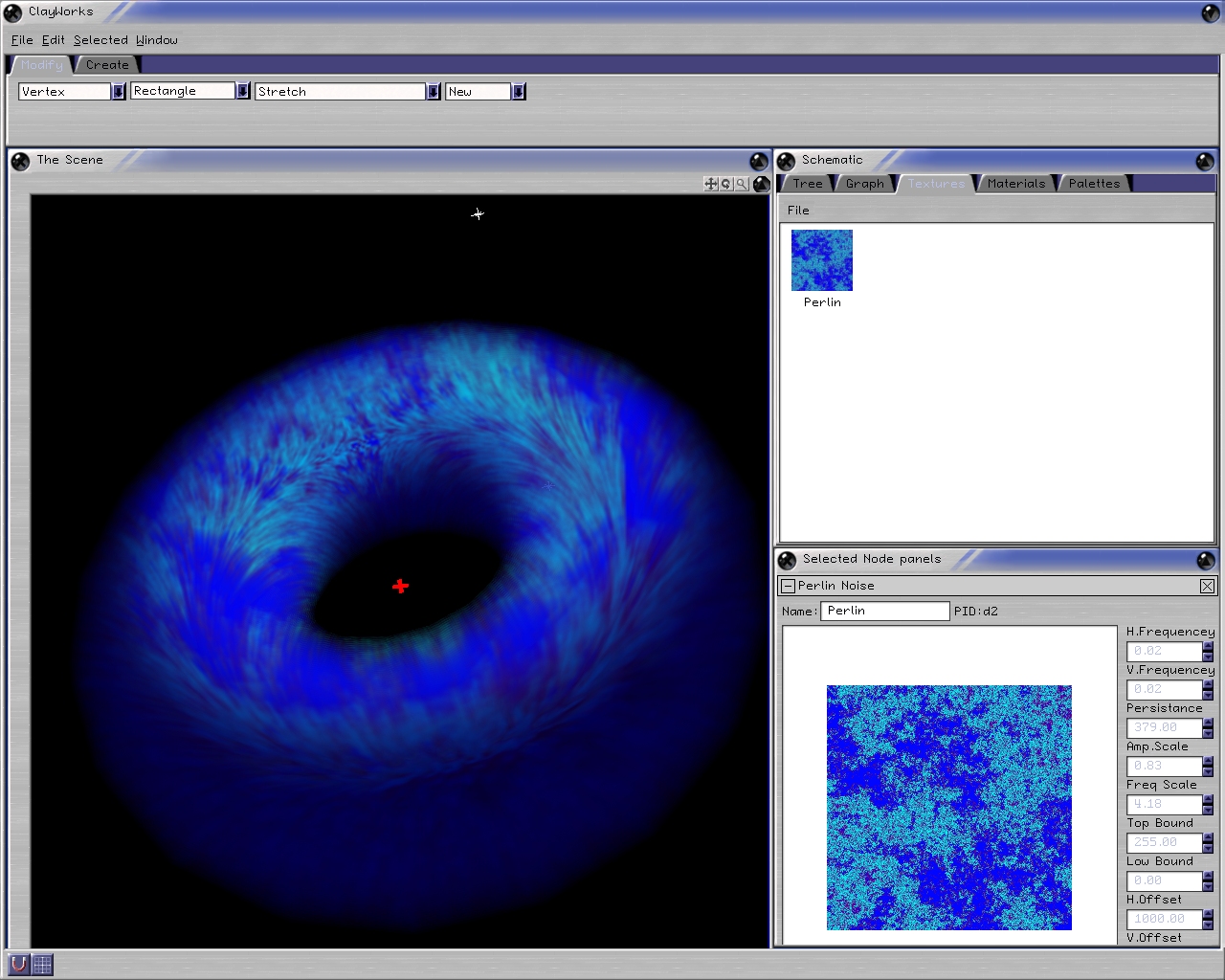The image size is (1225, 980).
Task: Click Selected Node panels left title icon
Action: click(x=787, y=560)
